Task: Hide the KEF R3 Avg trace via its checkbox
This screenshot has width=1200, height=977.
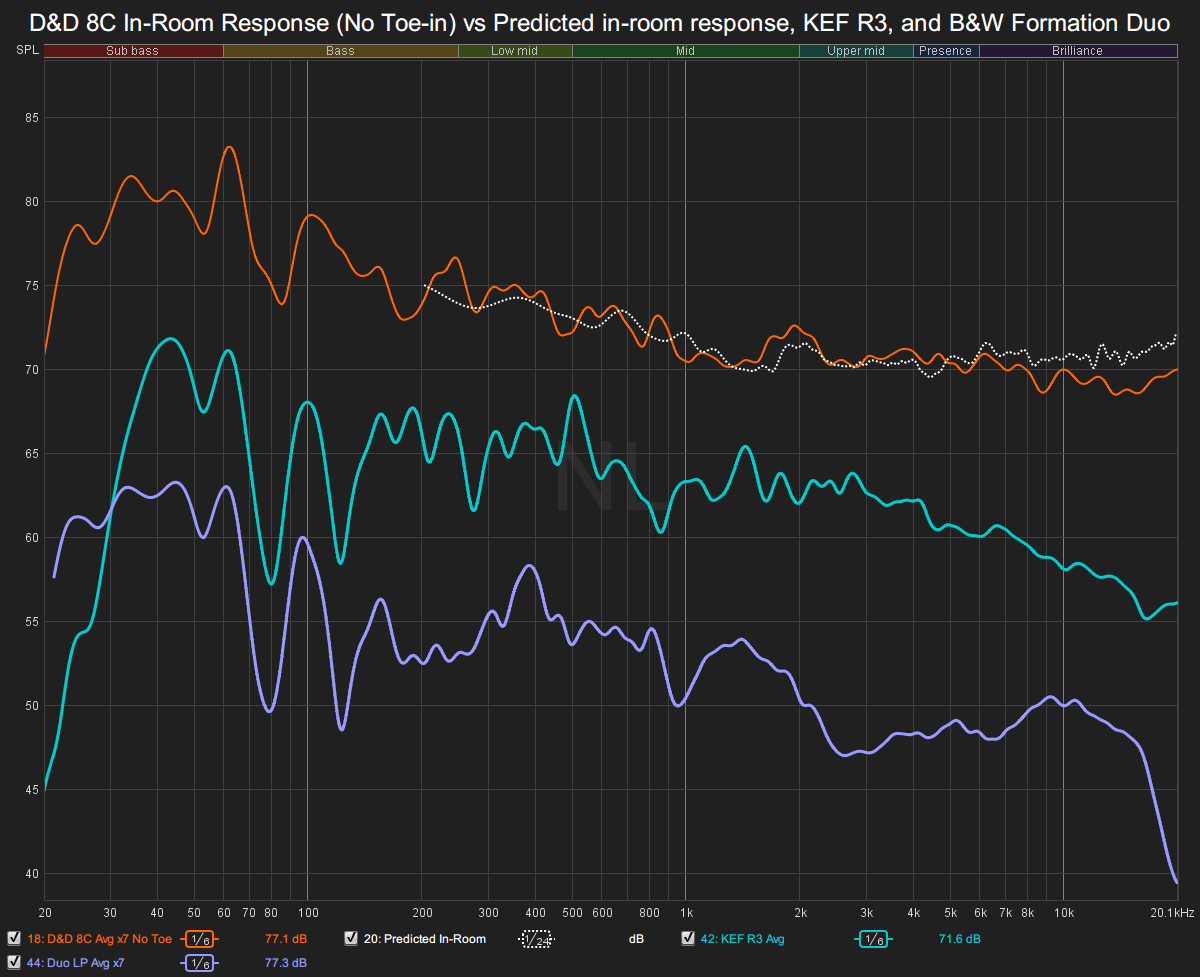Action: coord(688,939)
